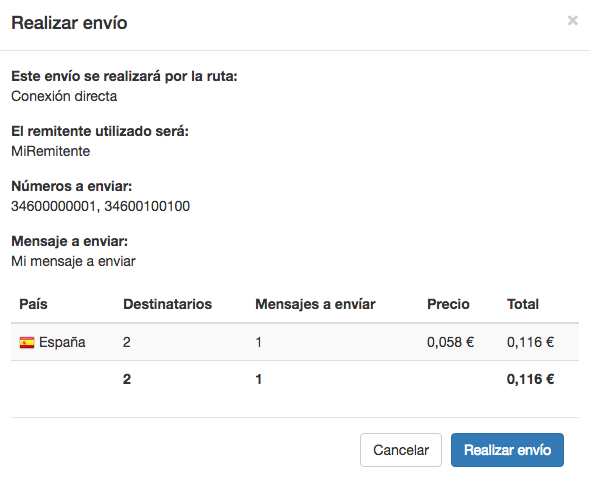Click the Precio column header

click(x=448, y=304)
